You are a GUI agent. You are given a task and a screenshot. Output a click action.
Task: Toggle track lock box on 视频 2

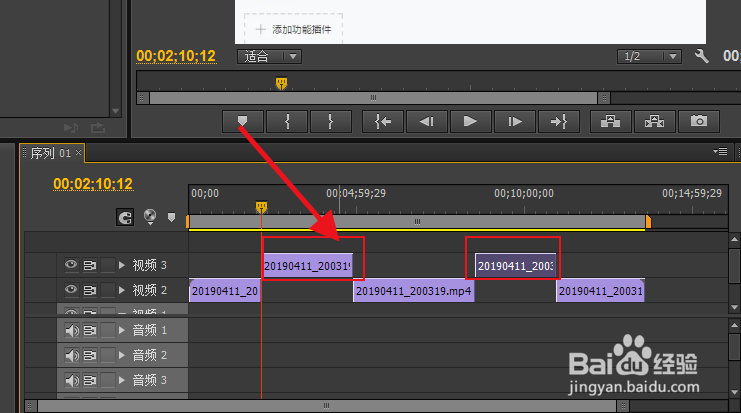click(x=108, y=290)
